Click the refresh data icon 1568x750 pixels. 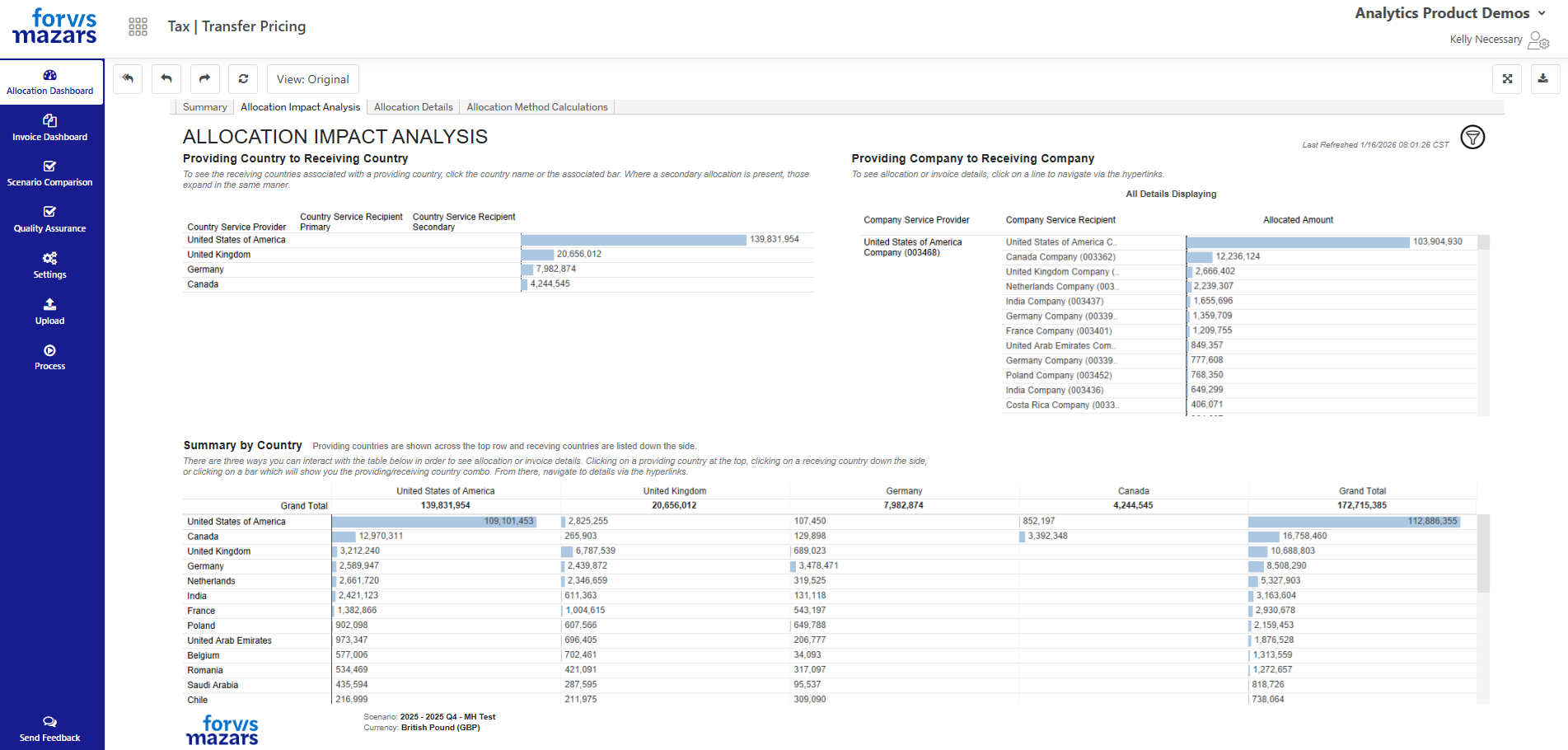click(x=243, y=79)
